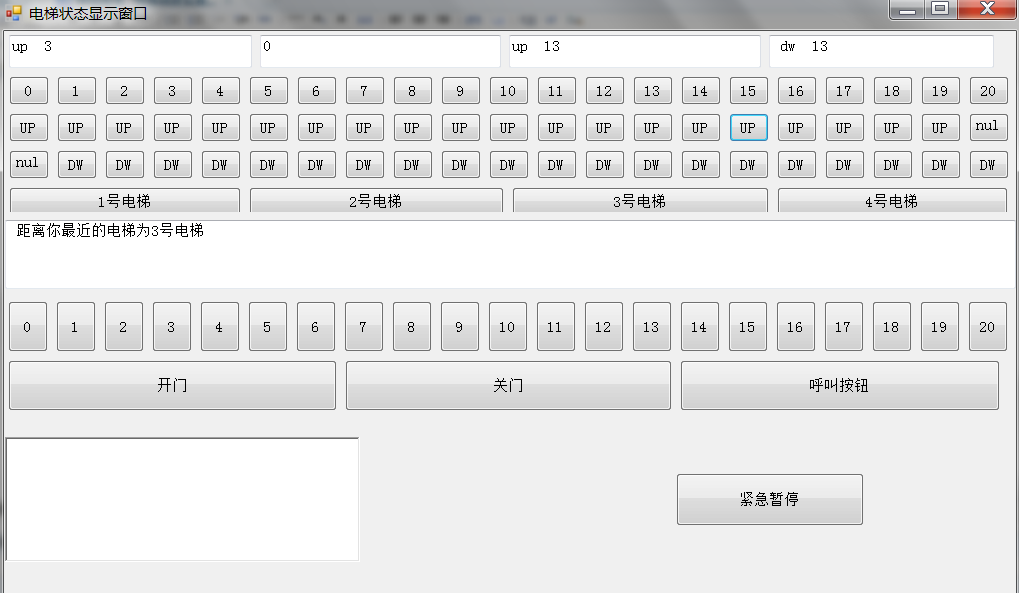Screen dimensions: 1019x593
Task: Click the status field showing 'up 13'
Action: (635, 51)
